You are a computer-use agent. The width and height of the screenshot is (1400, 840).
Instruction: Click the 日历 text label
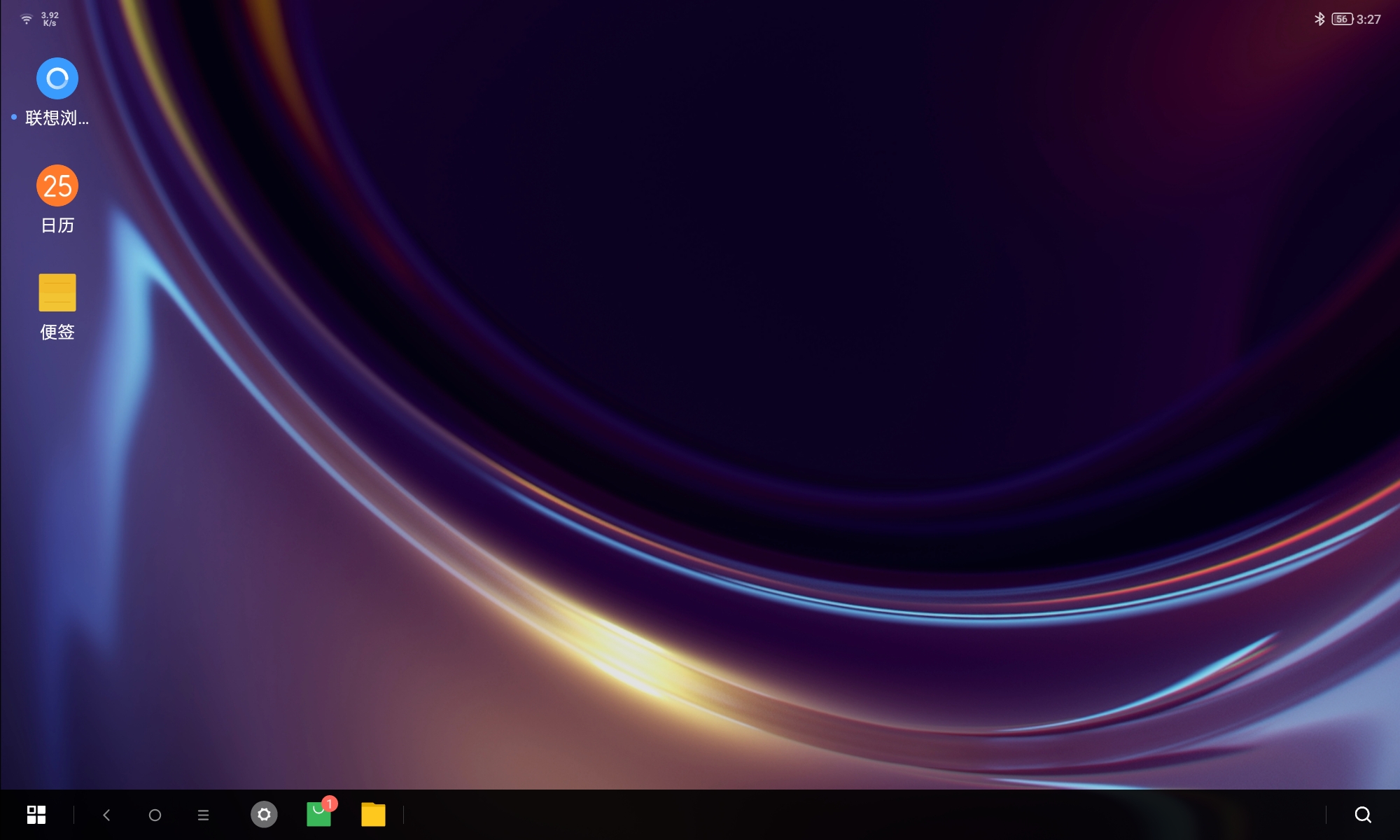point(57,225)
